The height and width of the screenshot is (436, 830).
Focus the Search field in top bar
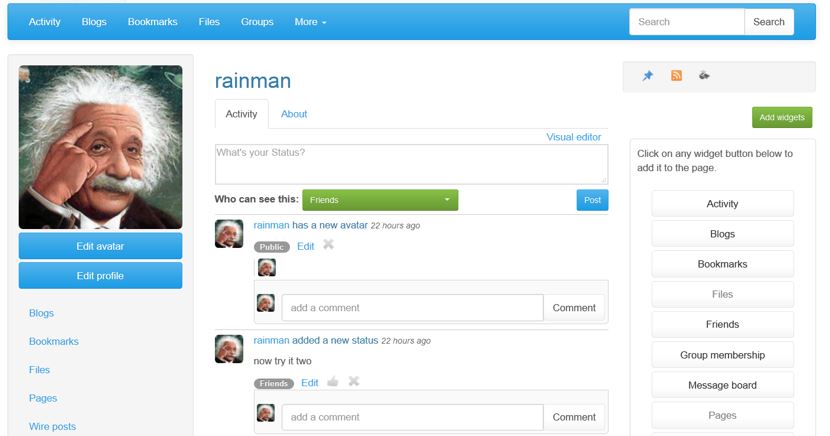686,22
